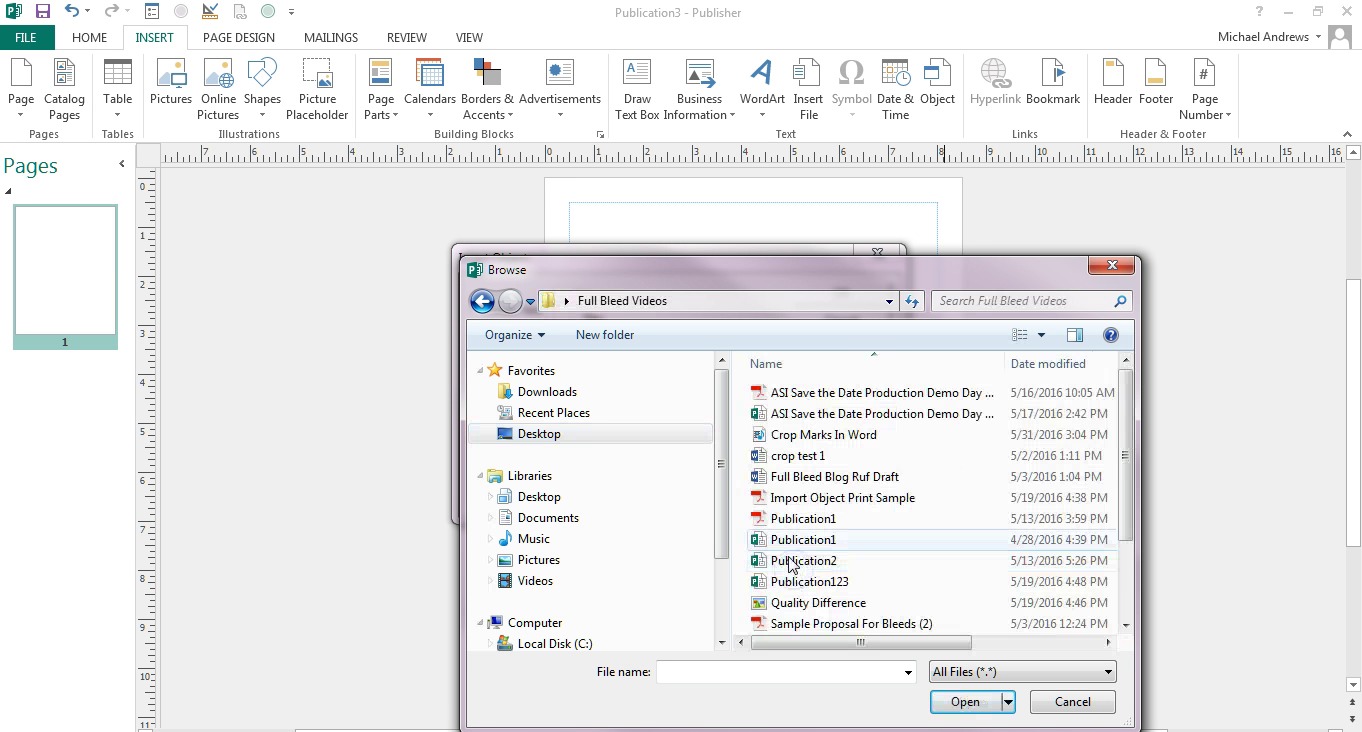Viewport: 1362px width, 732px height.
Task: Click the Back arrow in Browse dialog
Action: tap(482, 301)
